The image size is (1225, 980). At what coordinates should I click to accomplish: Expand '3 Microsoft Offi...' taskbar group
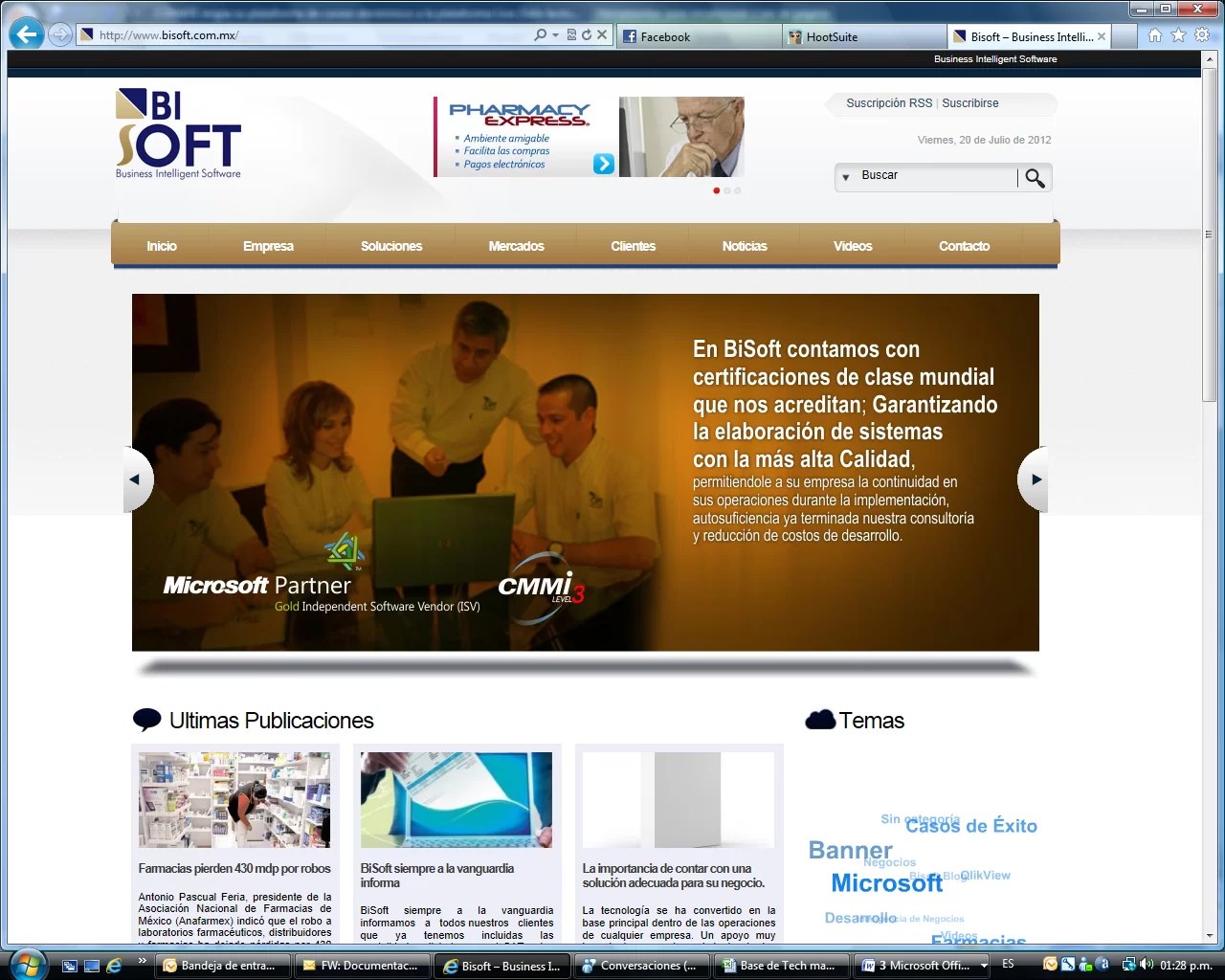(x=922, y=966)
